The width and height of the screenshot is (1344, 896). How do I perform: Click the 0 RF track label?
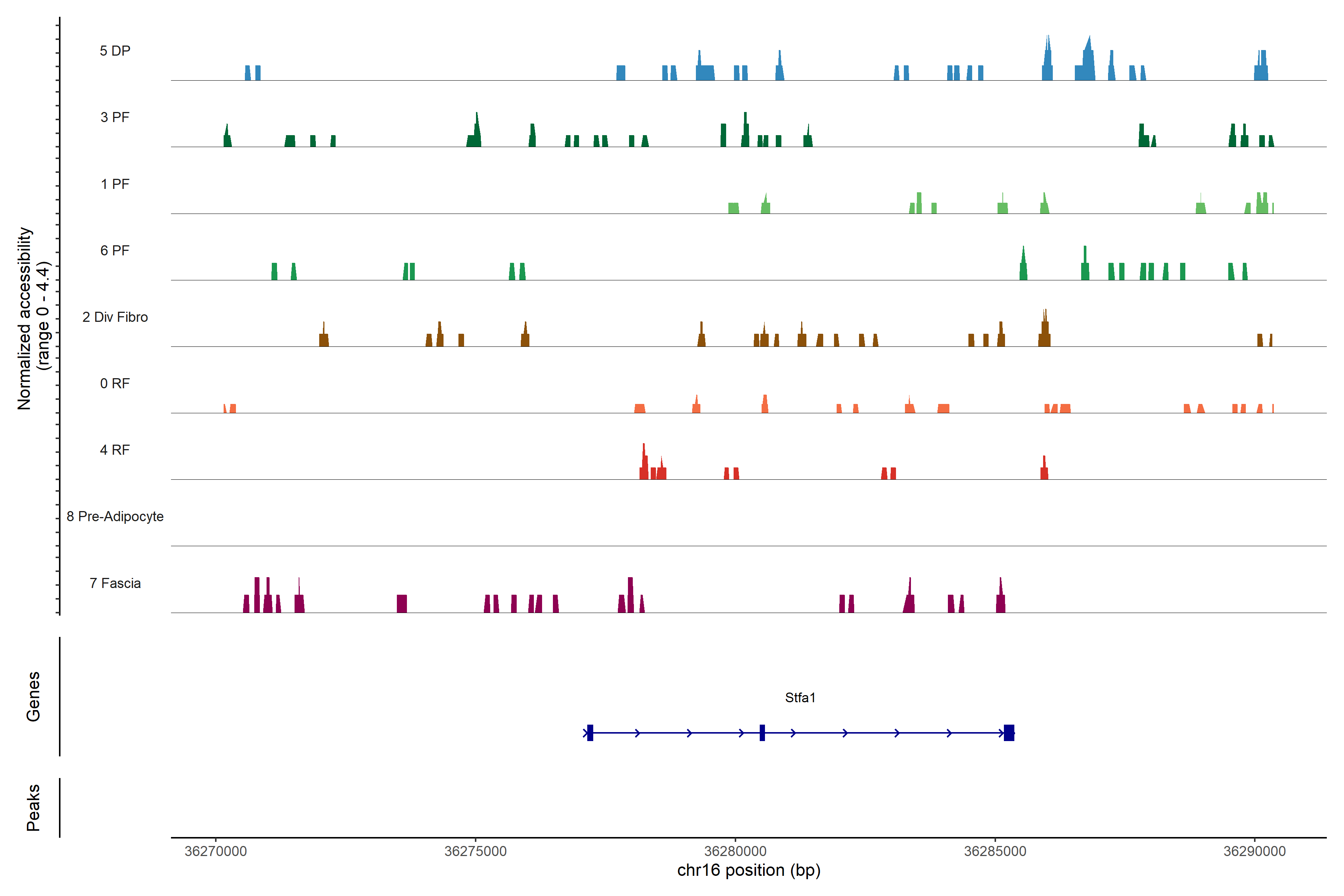point(115,383)
